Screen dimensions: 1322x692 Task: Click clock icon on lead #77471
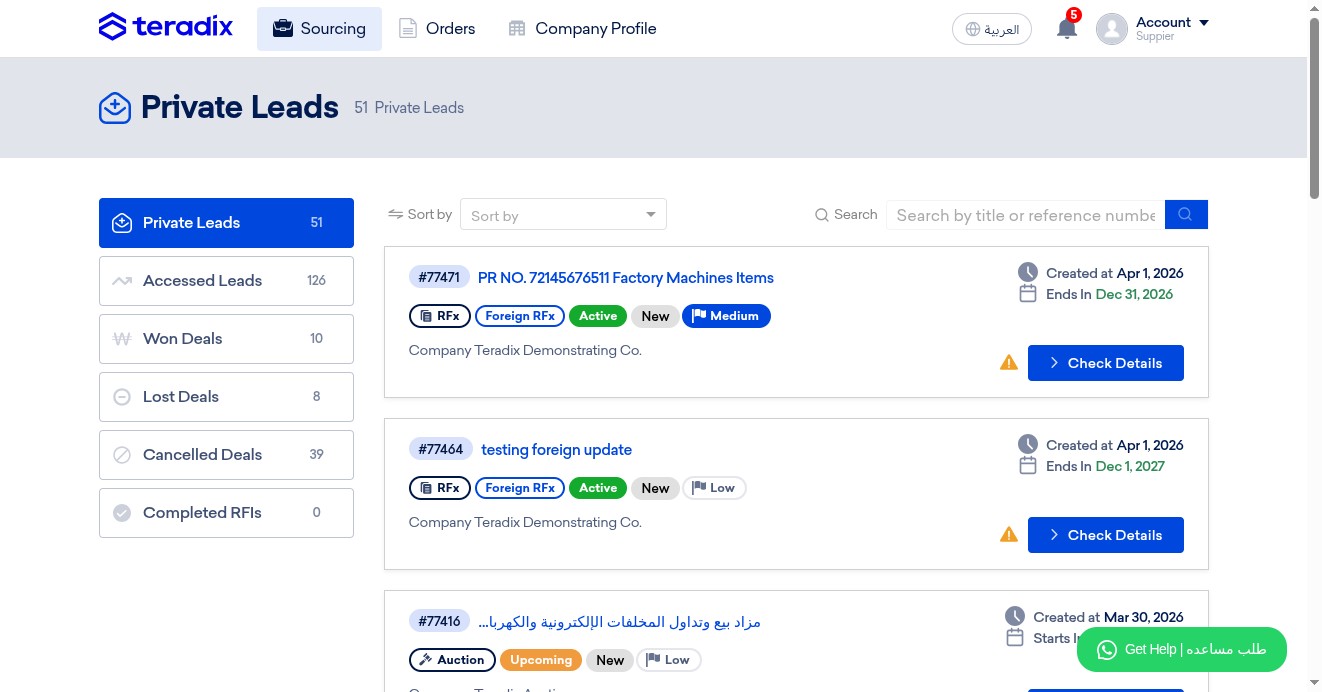[1028, 272]
